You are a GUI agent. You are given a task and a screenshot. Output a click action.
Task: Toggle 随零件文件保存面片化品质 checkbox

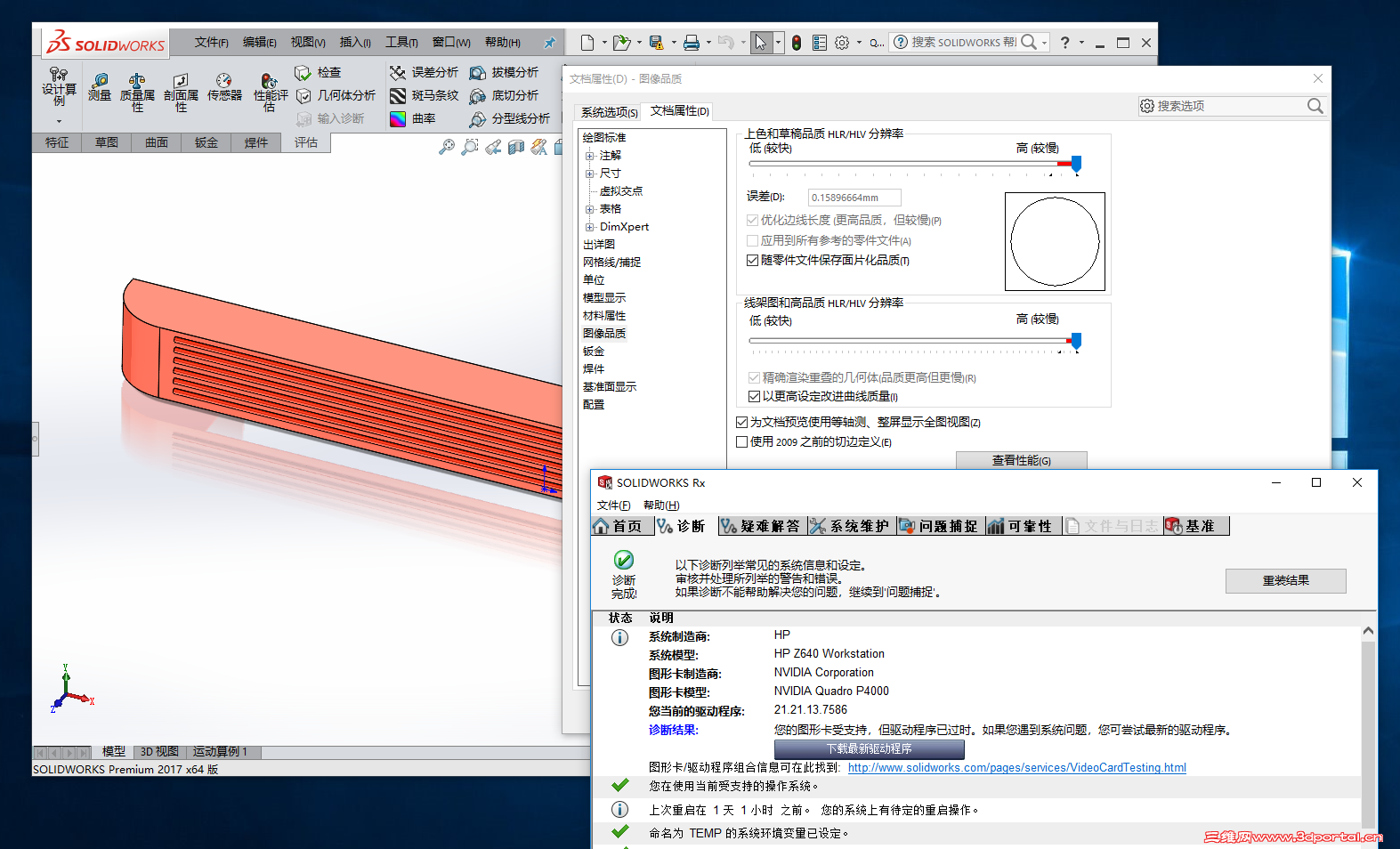tap(753, 261)
